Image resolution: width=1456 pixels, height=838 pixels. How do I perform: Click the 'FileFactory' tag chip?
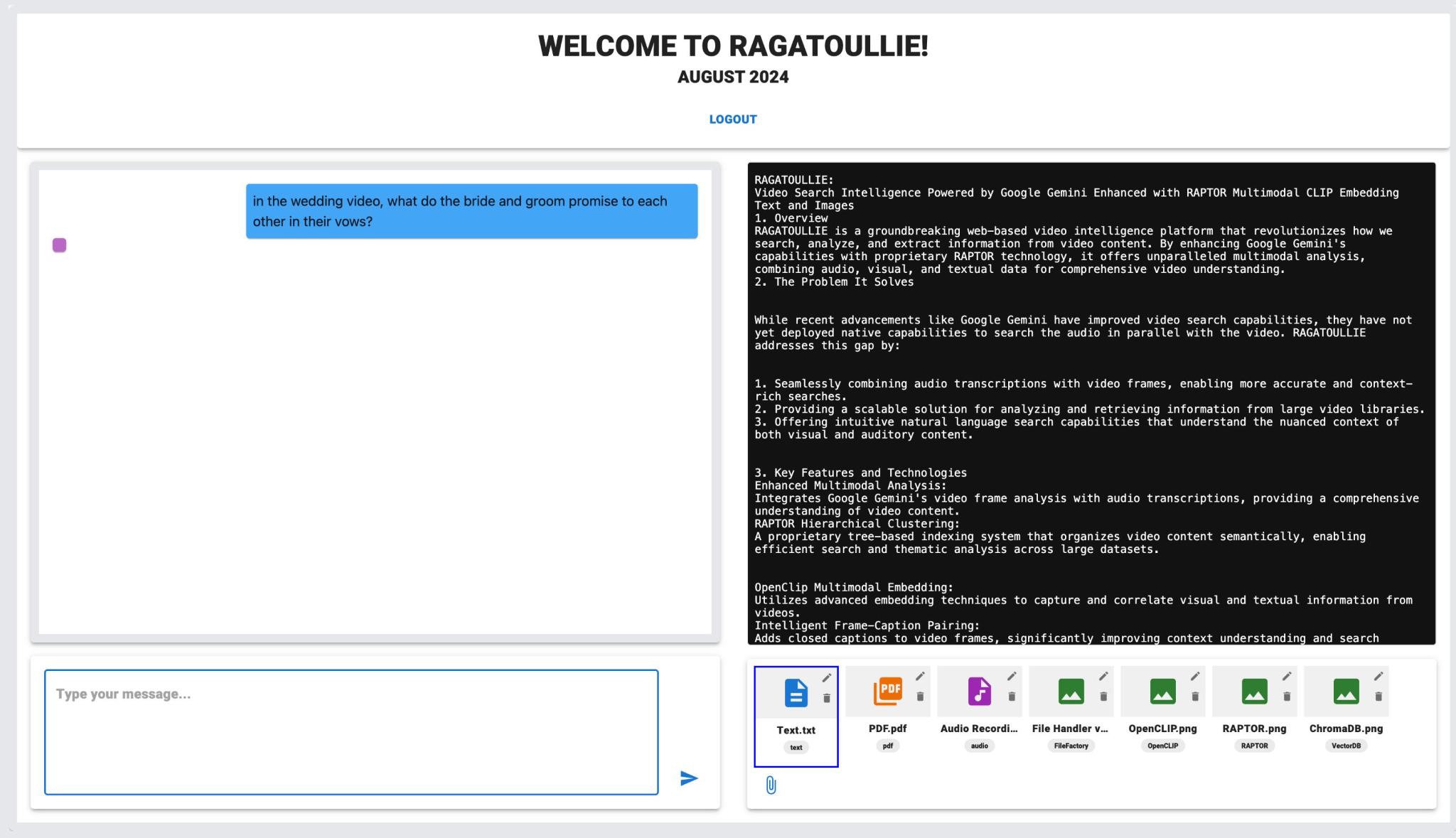pos(1071,746)
